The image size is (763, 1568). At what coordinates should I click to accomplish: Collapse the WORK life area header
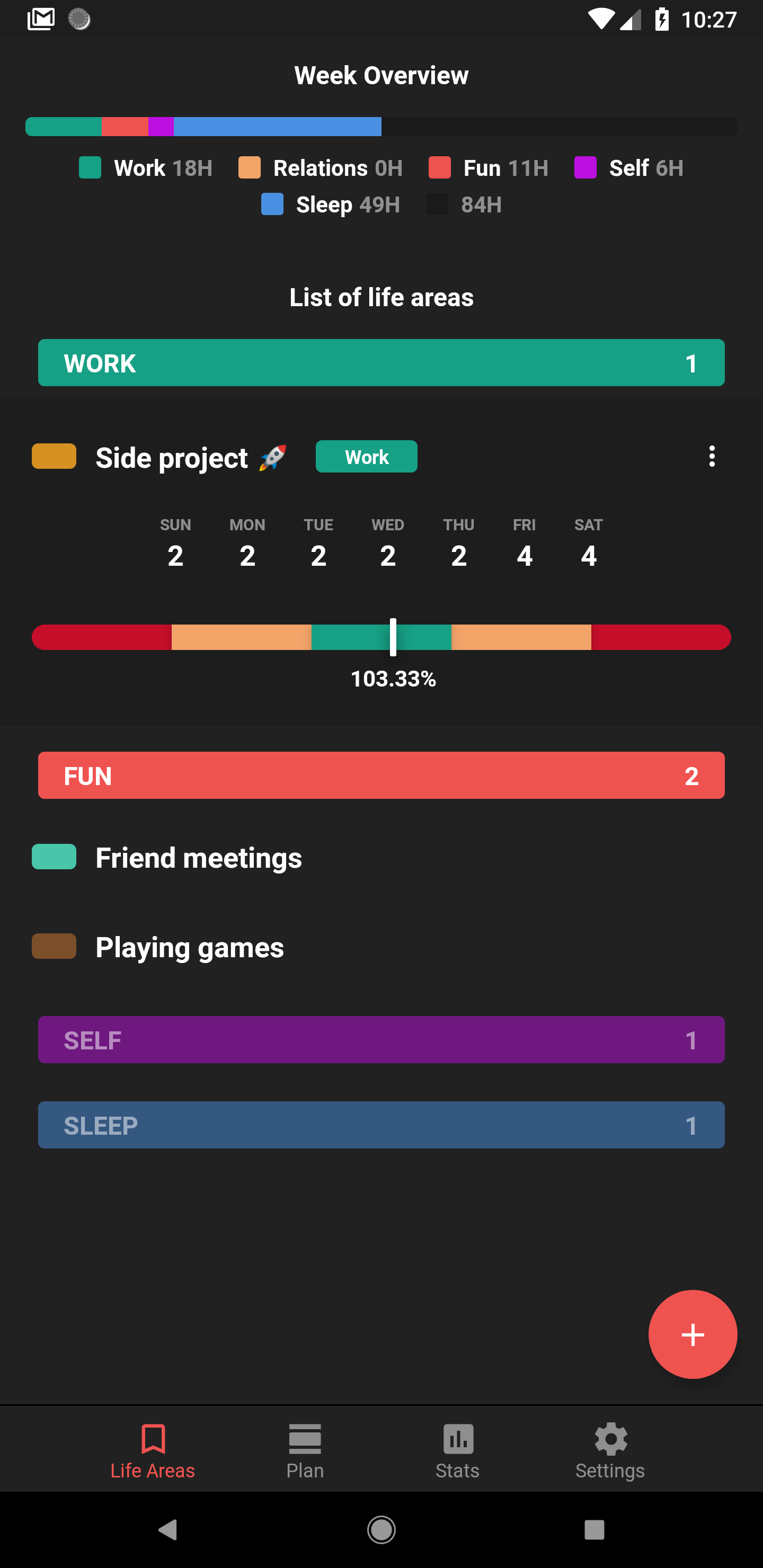pos(381,363)
